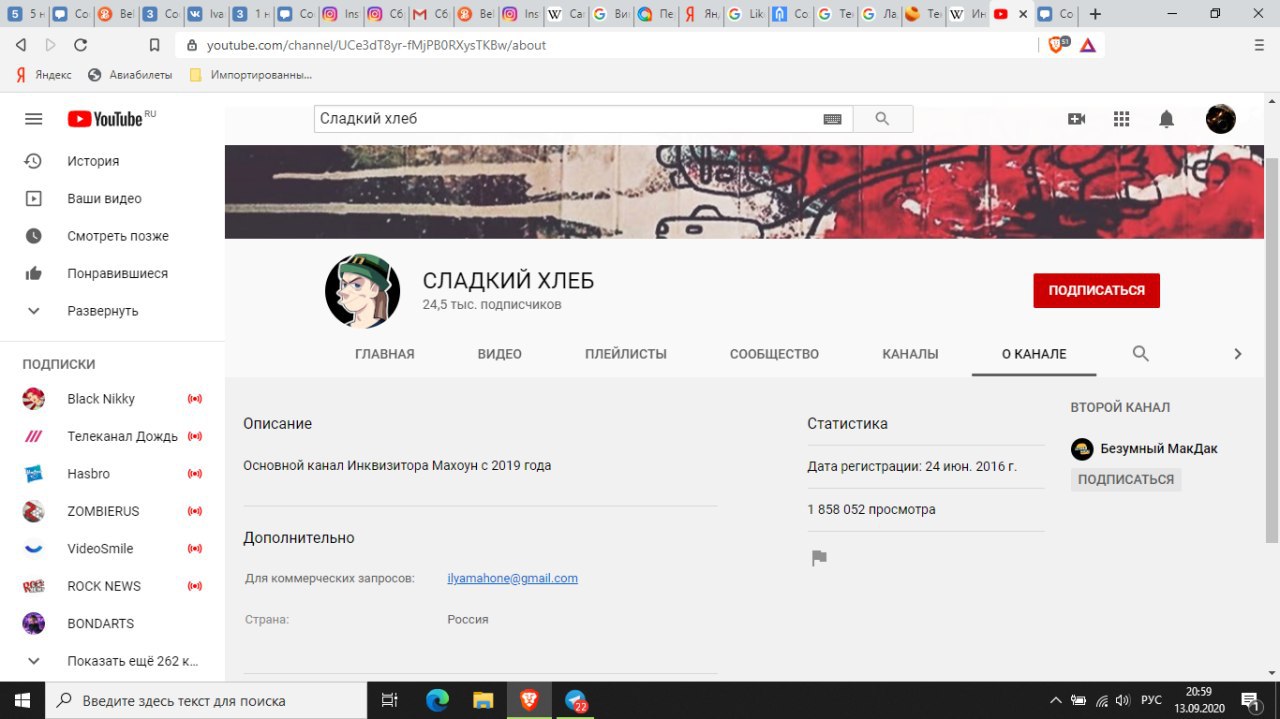Open the Авиабилеты bookmark

131,74
